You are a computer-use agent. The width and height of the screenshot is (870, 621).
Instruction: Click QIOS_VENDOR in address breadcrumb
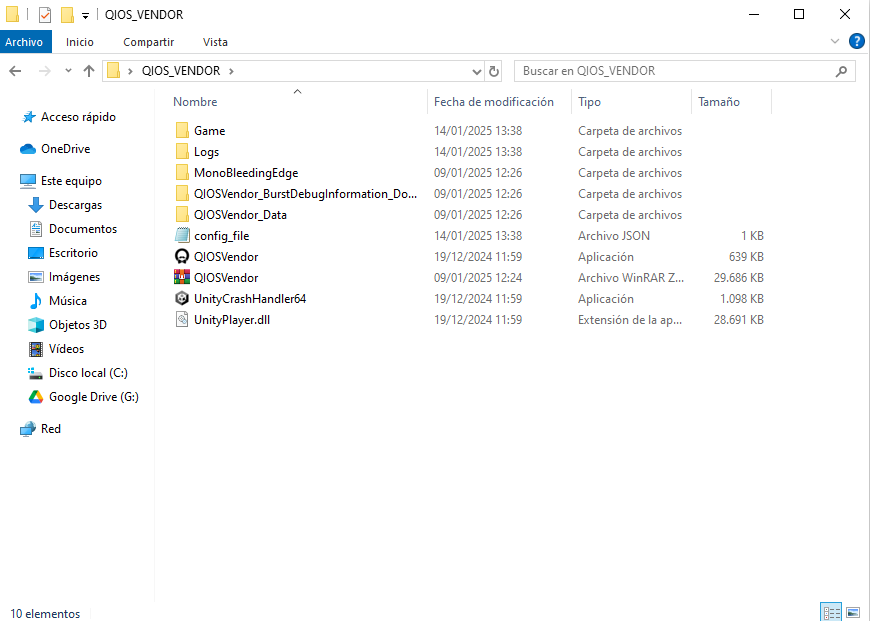pyautogui.click(x=181, y=71)
